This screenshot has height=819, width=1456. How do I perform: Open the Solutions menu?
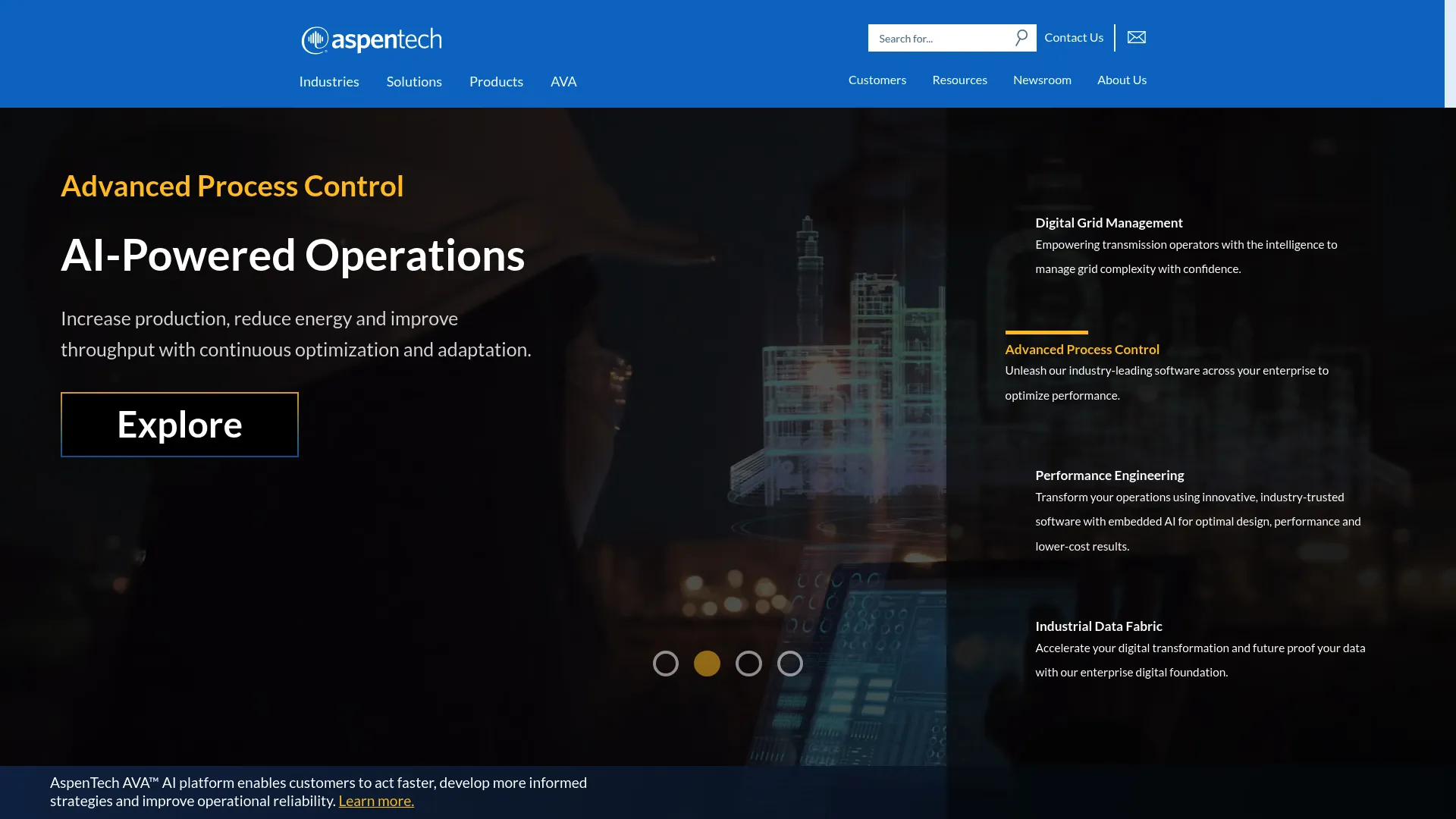click(x=414, y=81)
